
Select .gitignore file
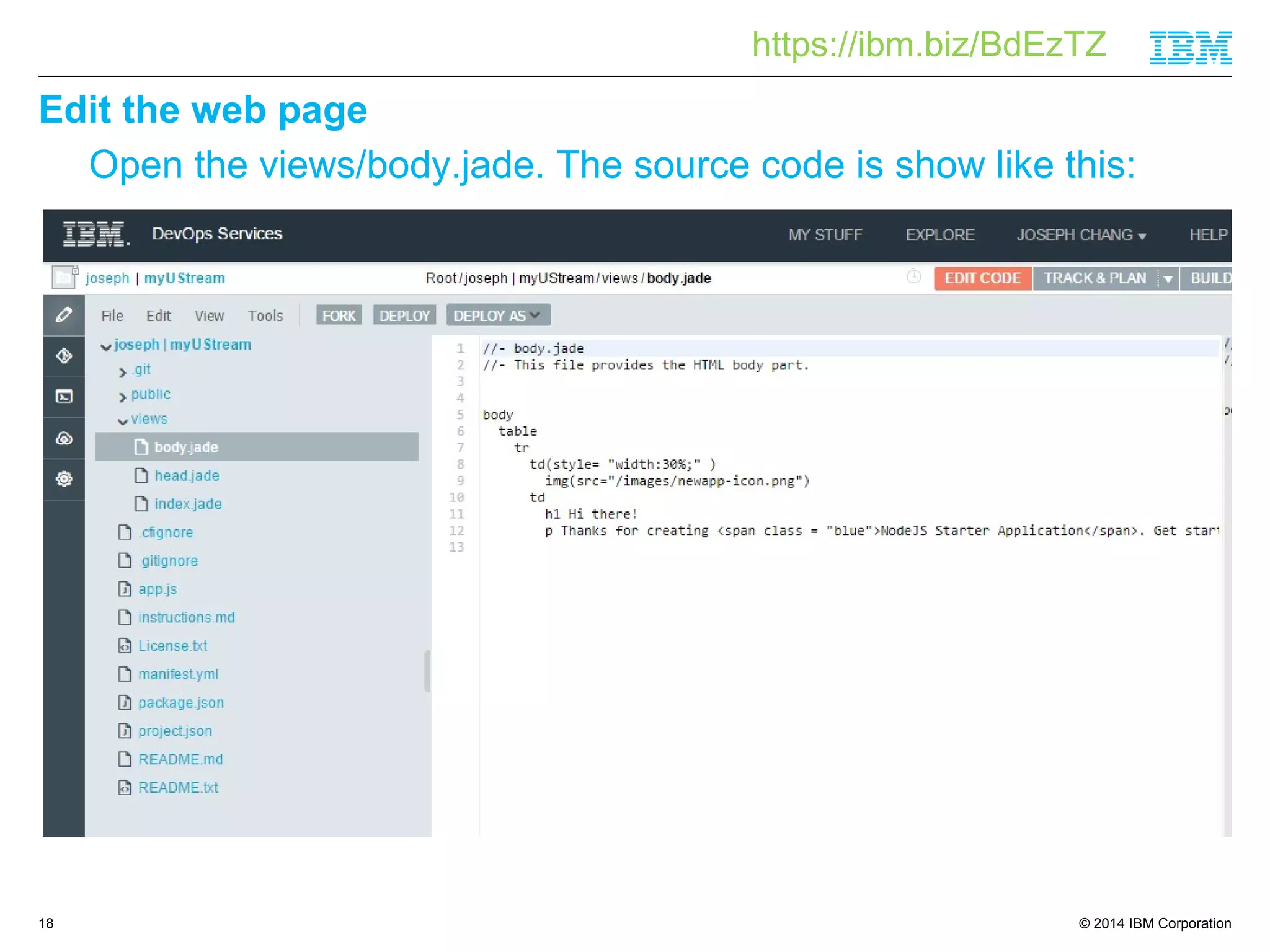coord(168,561)
